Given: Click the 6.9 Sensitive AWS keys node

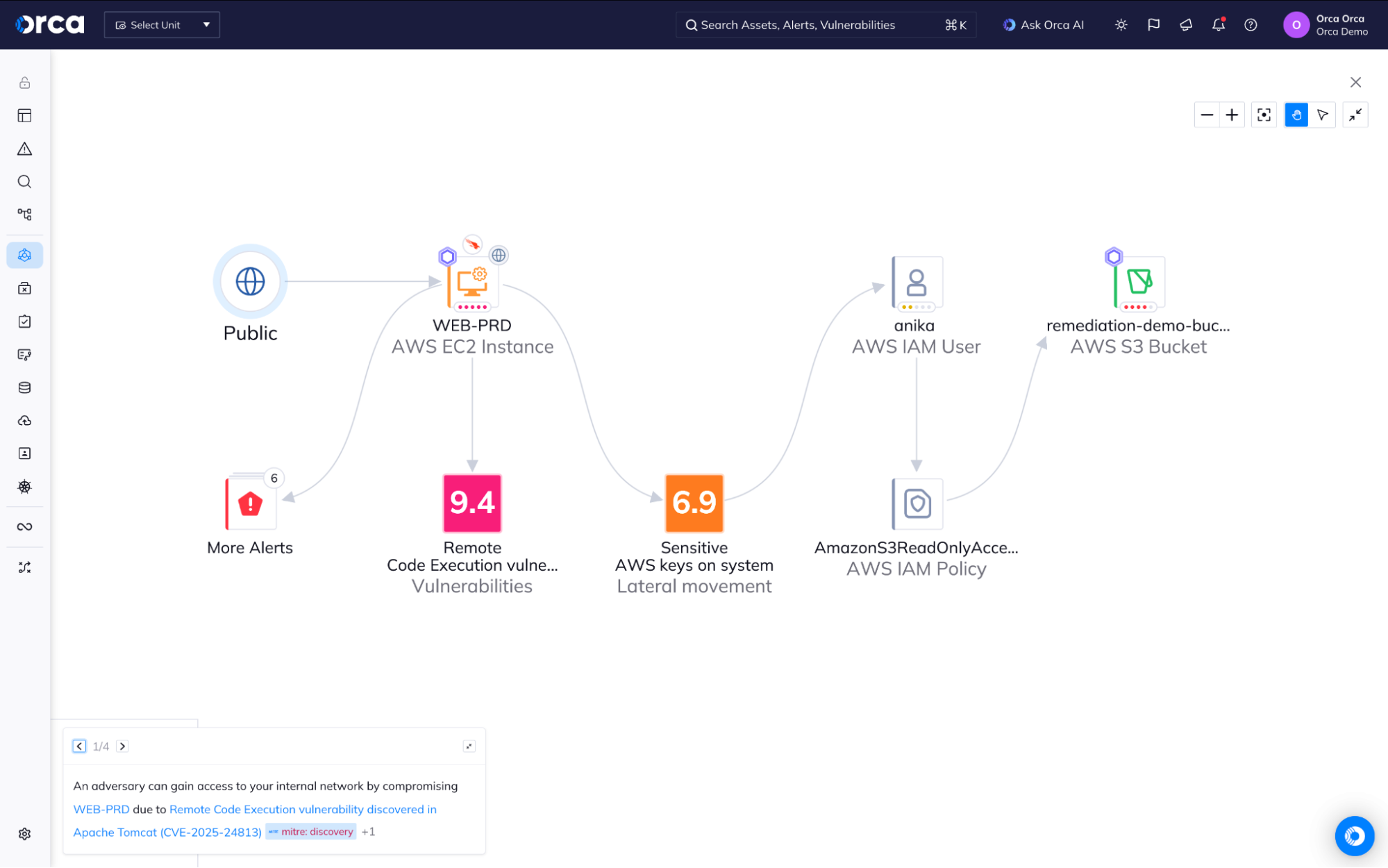Looking at the screenshot, I should tap(694, 503).
